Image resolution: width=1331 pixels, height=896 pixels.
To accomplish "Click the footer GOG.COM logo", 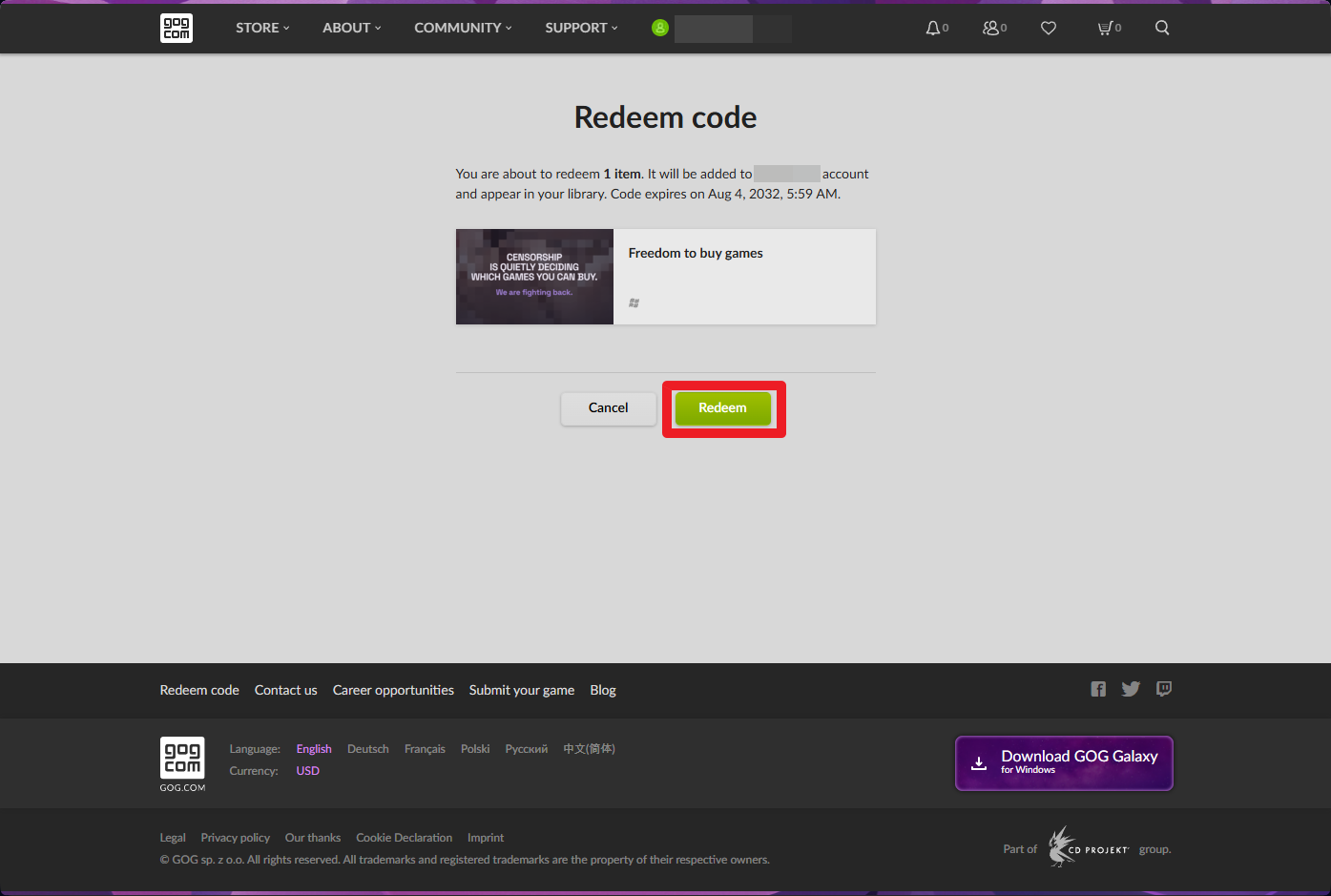I will click(182, 763).
